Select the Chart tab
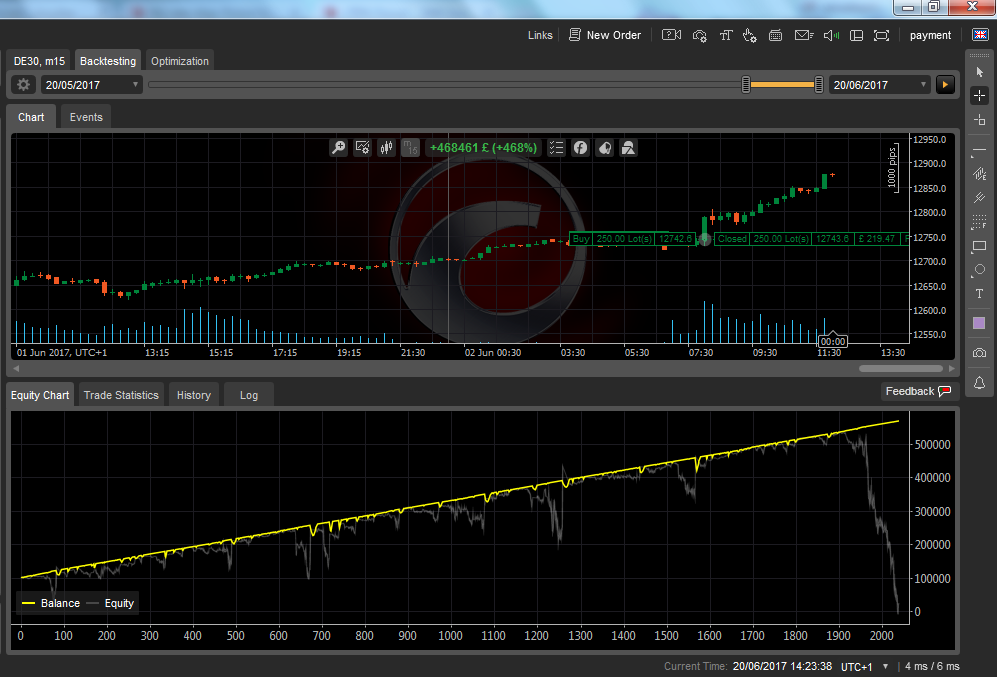Viewport: 997px width, 677px height. (31, 117)
